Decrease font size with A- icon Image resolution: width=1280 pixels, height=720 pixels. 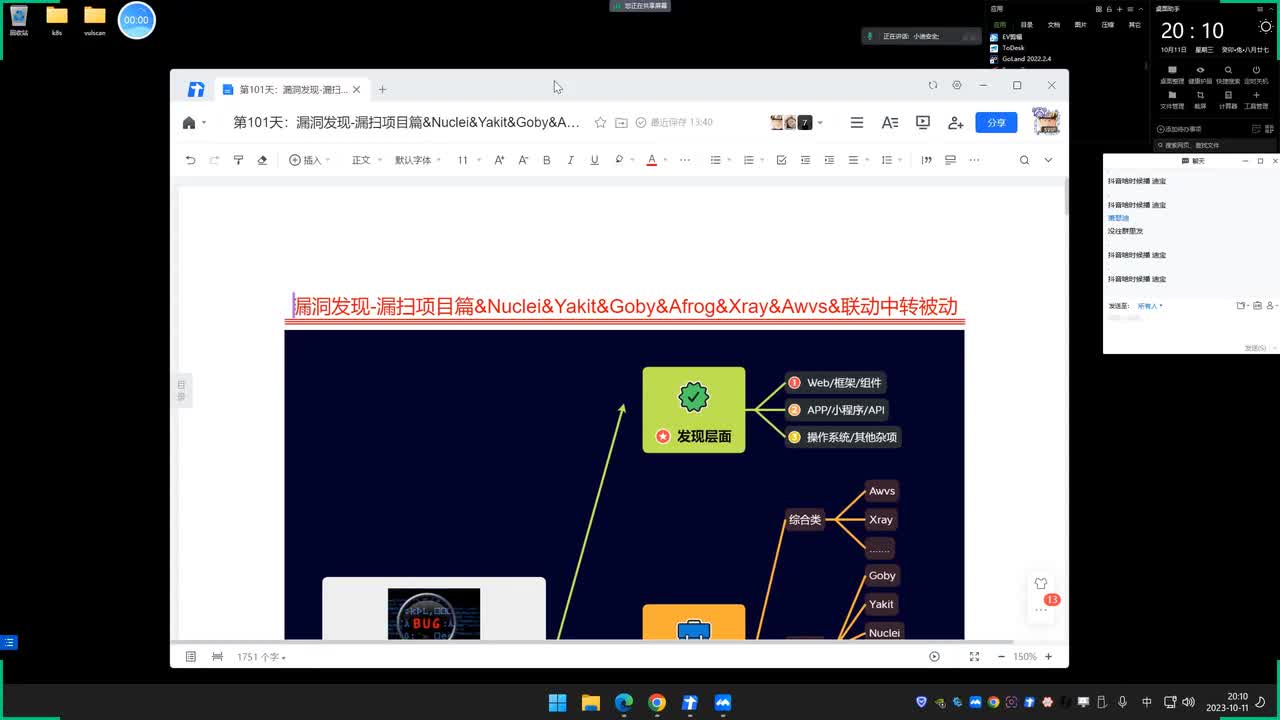coord(523,160)
